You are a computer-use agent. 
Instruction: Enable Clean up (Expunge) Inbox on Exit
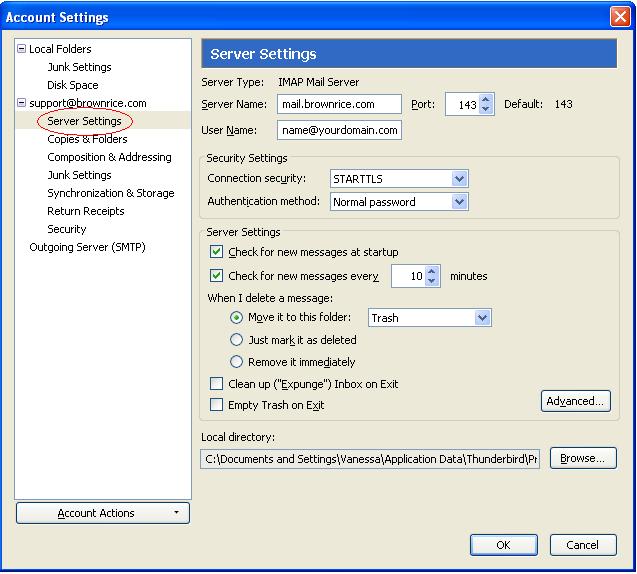(216, 383)
